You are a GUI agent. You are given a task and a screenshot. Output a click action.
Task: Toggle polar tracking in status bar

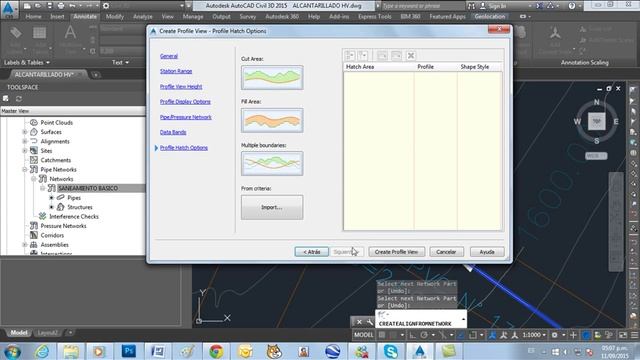click(424, 335)
